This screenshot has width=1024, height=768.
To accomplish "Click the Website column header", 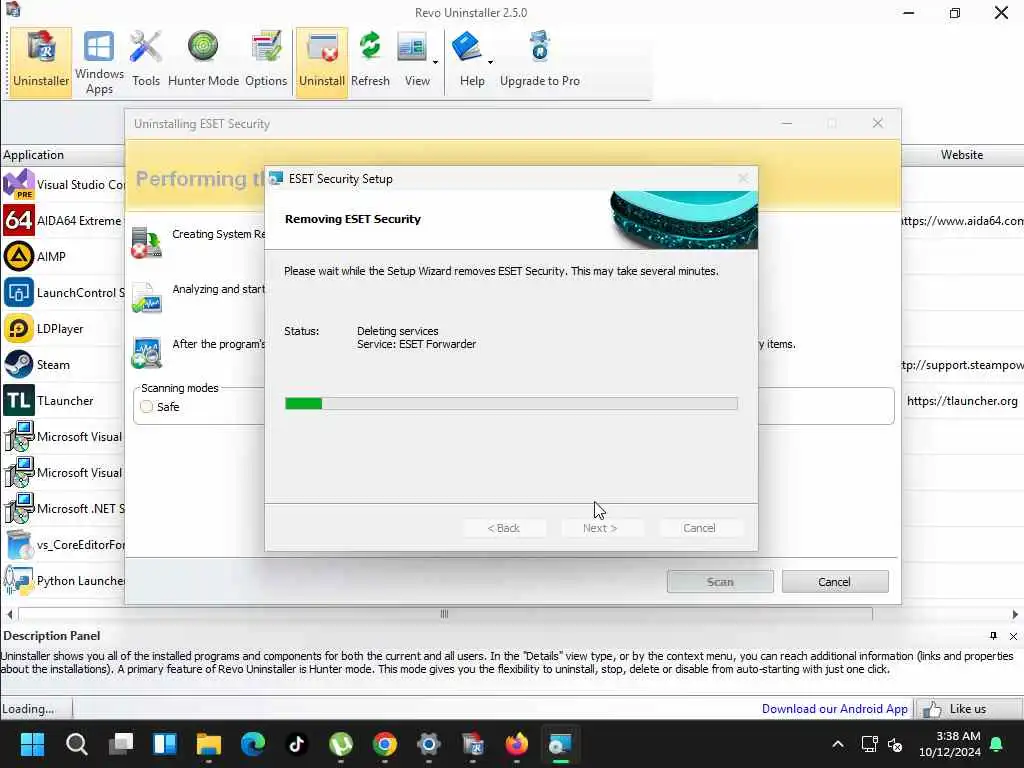I will [x=962, y=155].
